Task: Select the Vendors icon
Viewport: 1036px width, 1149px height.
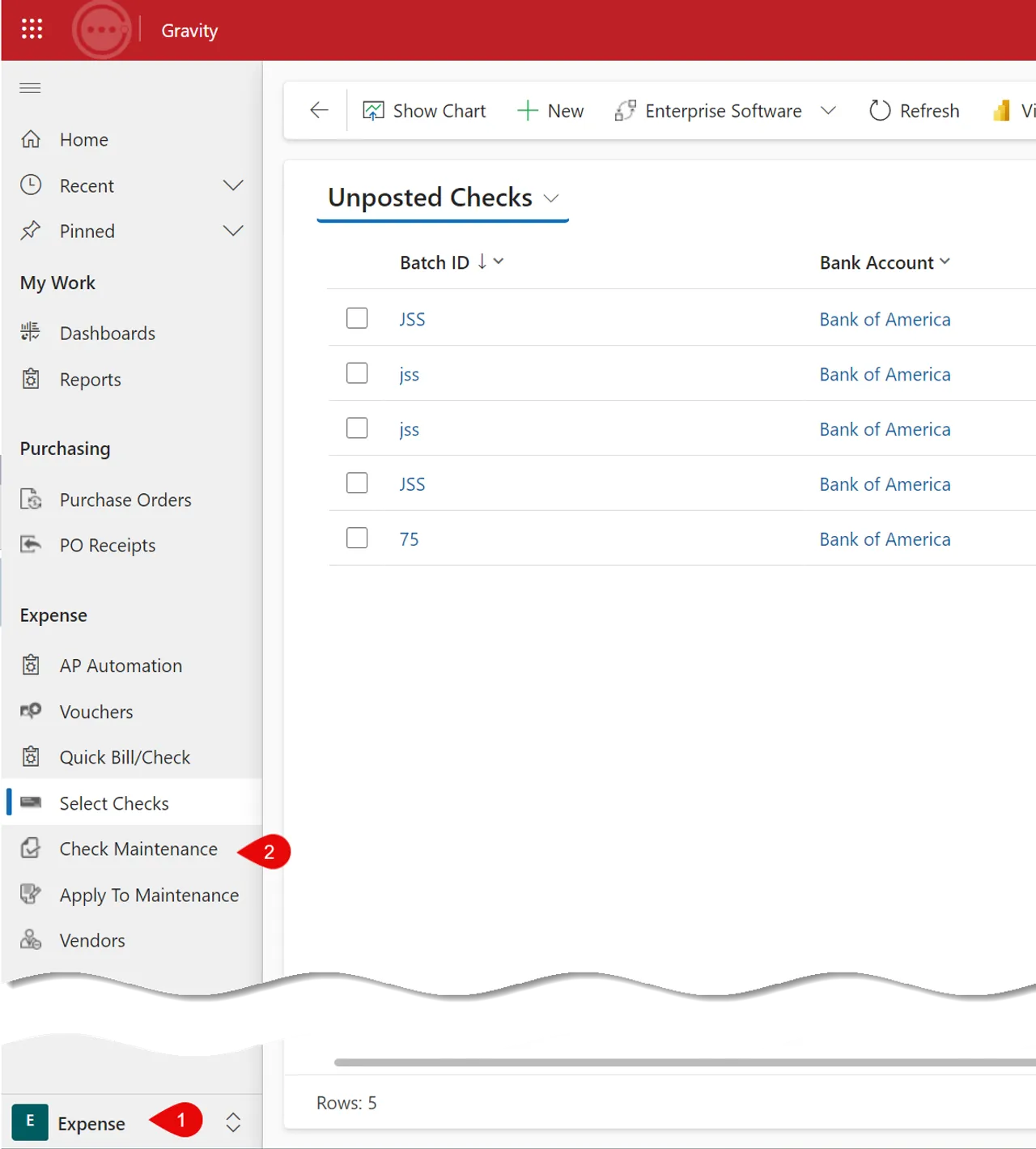Action: coord(31,939)
